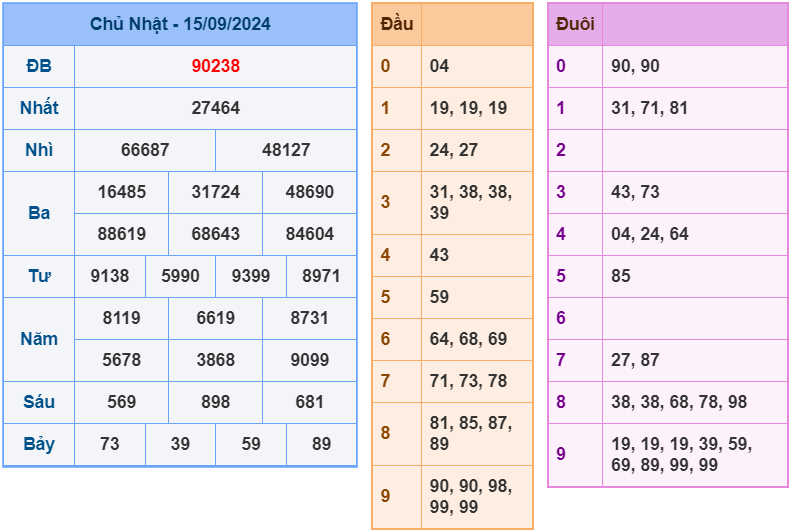
Task: Click the Đuôi table header
Action: [x=575, y=24]
